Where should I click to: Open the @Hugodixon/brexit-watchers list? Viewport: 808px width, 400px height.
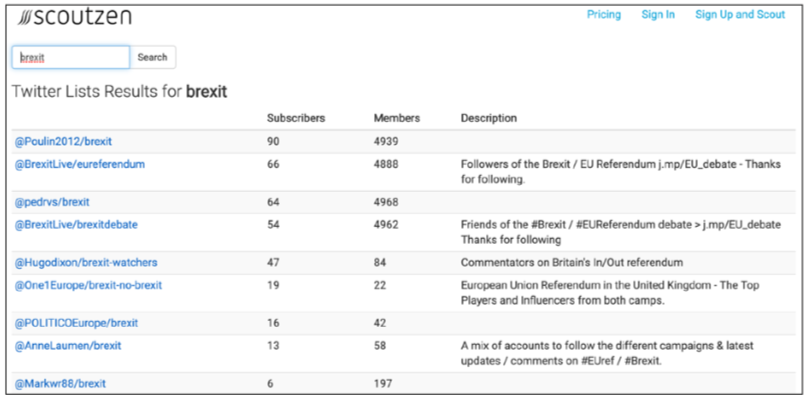click(x=85, y=263)
